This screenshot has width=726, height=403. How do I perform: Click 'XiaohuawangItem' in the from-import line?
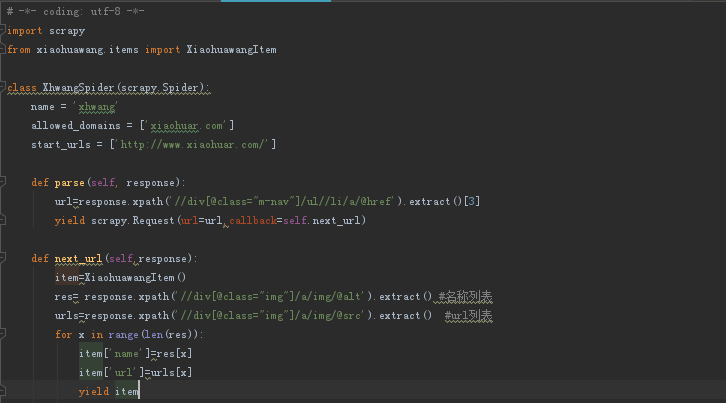(232, 50)
